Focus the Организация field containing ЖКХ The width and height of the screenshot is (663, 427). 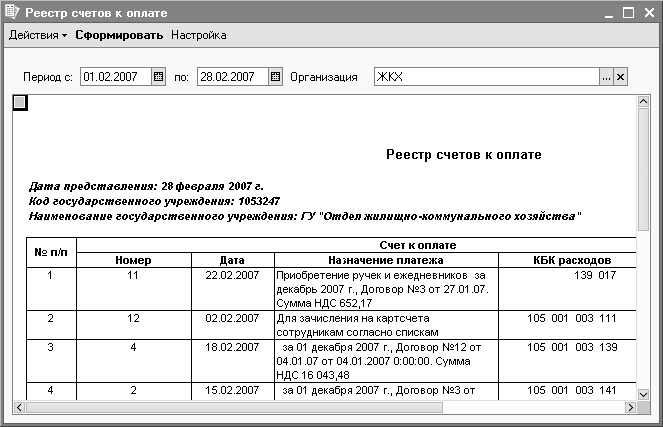485,77
